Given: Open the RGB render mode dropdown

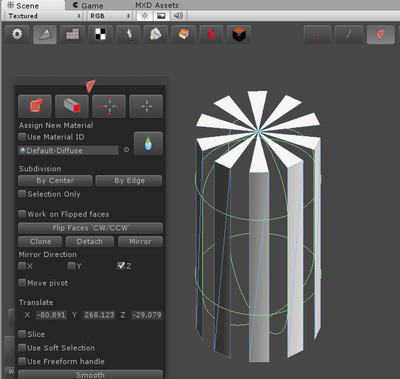Looking at the screenshot, I should 110,16.
